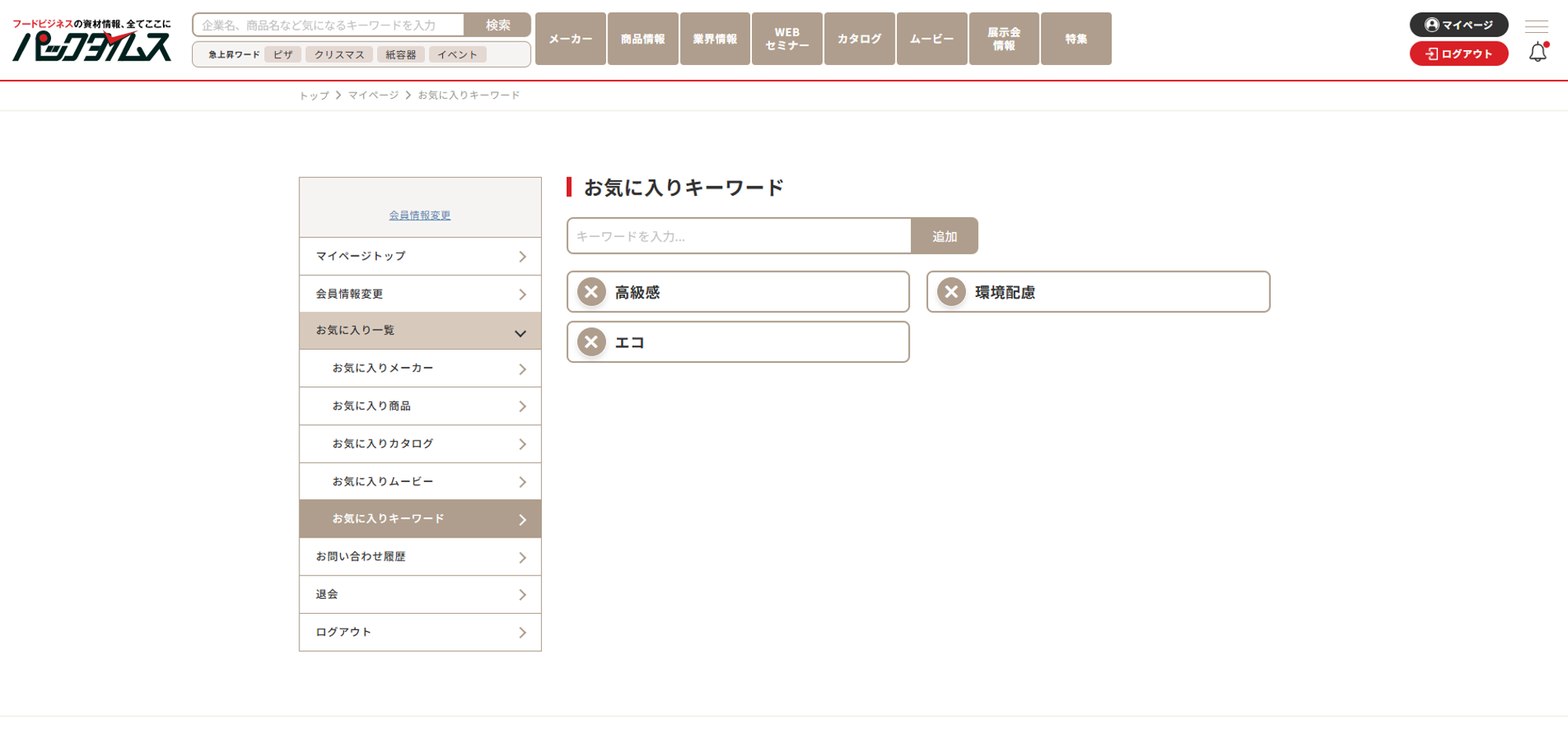This screenshot has height=747, width=1568.
Task: Collapse the お気に入り一覧 sidebar section
Action: 419,331
